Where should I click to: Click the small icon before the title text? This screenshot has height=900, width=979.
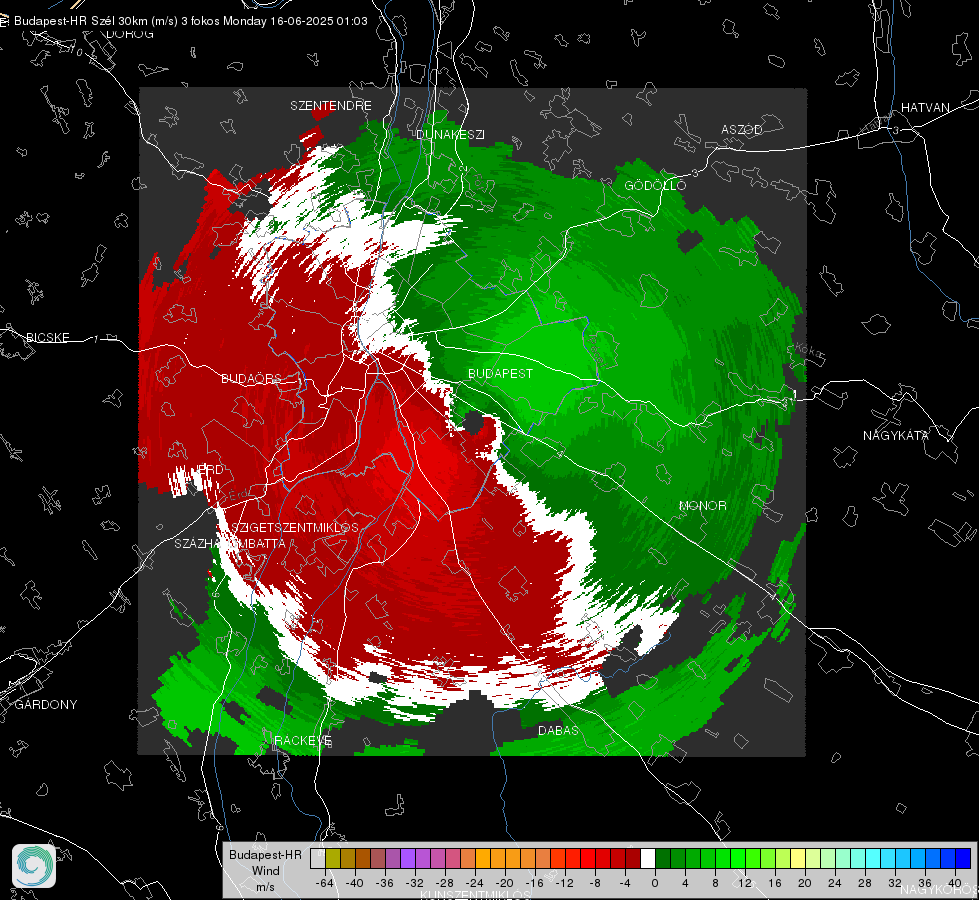point(4,21)
